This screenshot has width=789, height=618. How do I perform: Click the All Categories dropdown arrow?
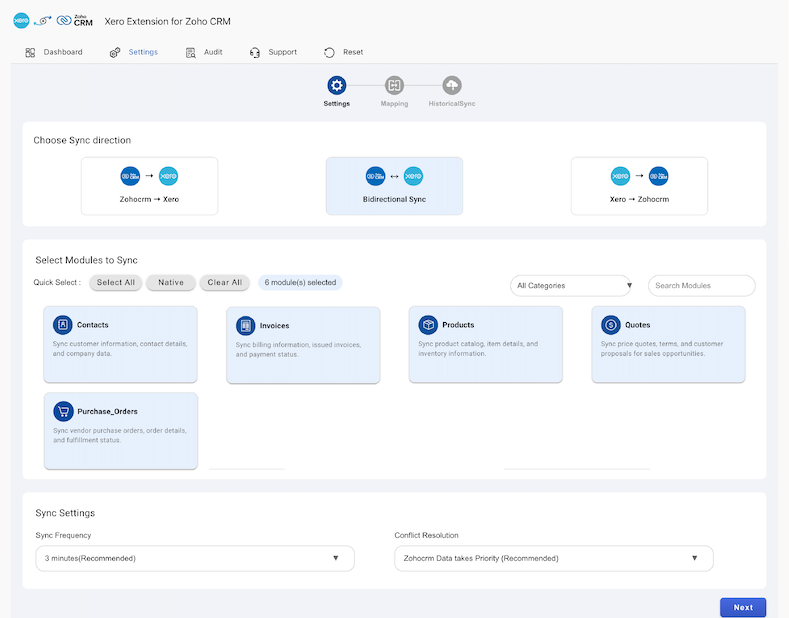click(629, 285)
